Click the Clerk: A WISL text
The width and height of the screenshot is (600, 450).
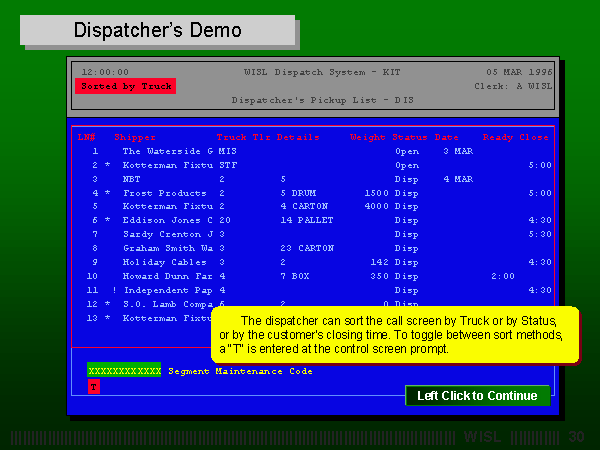pyautogui.click(x=514, y=86)
